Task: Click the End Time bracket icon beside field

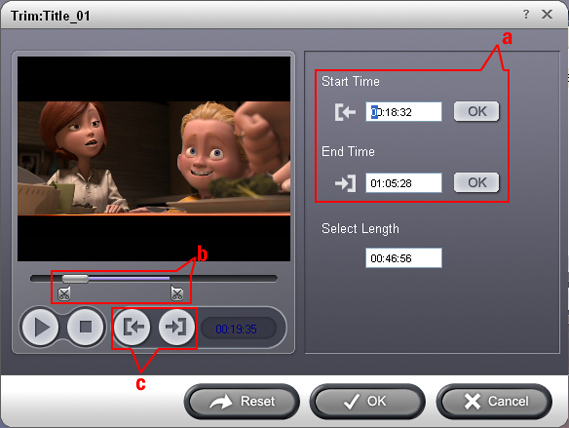Action: pos(345,183)
